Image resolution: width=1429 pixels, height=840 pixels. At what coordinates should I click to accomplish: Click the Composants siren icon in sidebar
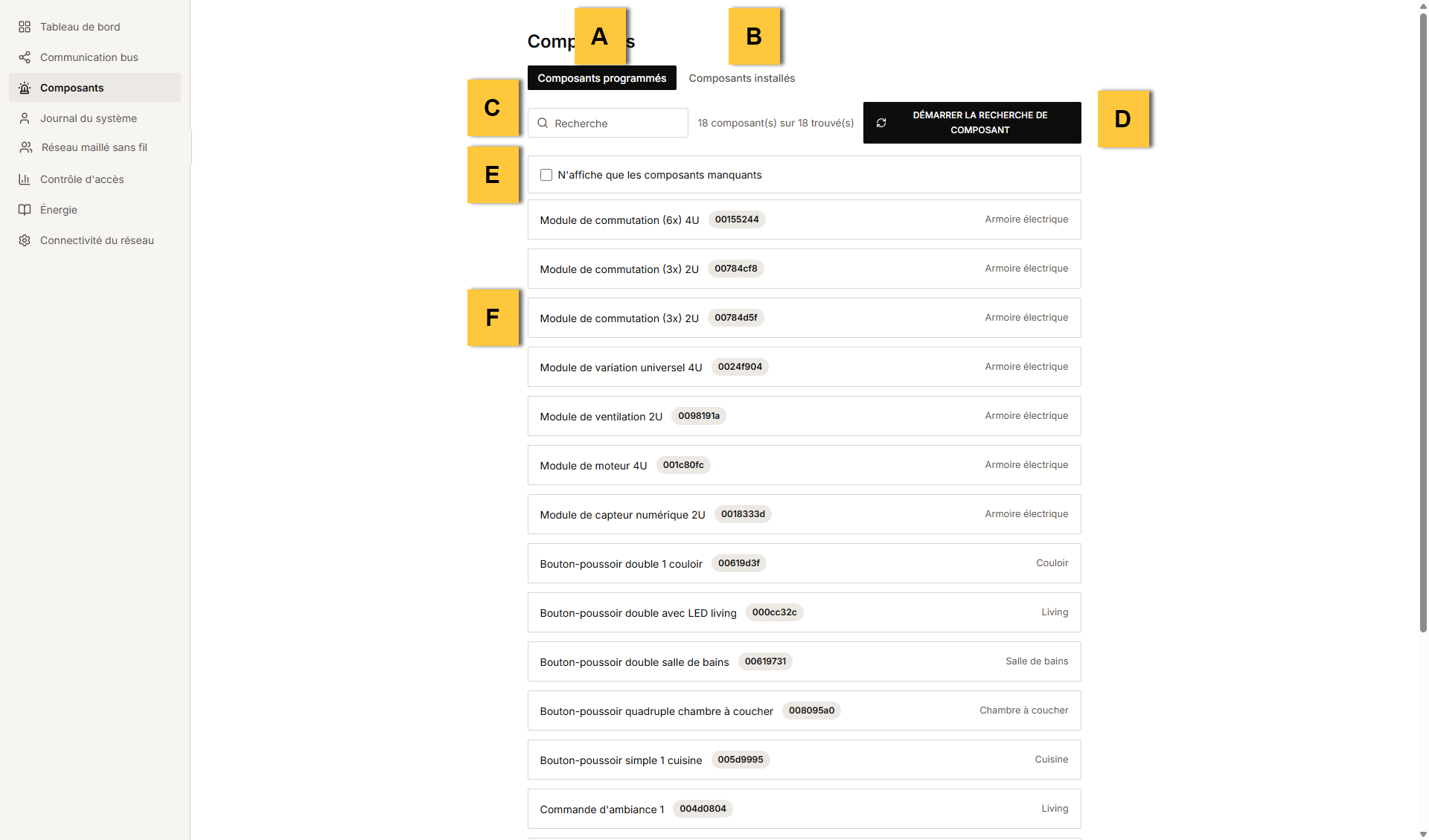point(25,88)
